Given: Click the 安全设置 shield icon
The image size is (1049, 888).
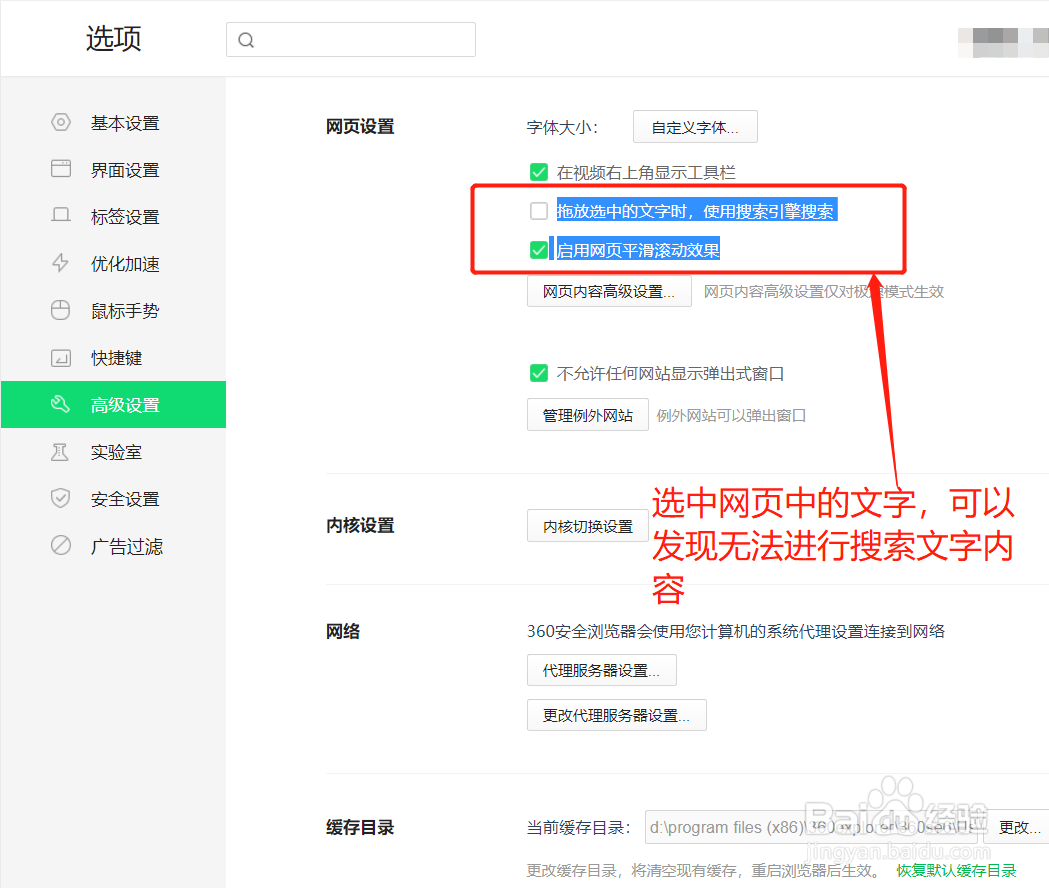Looking at the screenshot, I should point(61,498).
